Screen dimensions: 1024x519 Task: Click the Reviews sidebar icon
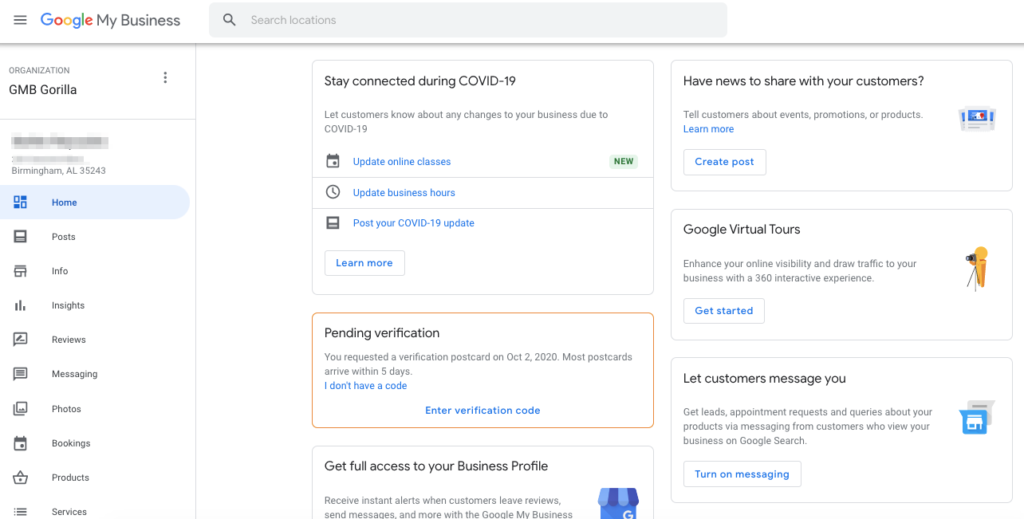[20, 340]
